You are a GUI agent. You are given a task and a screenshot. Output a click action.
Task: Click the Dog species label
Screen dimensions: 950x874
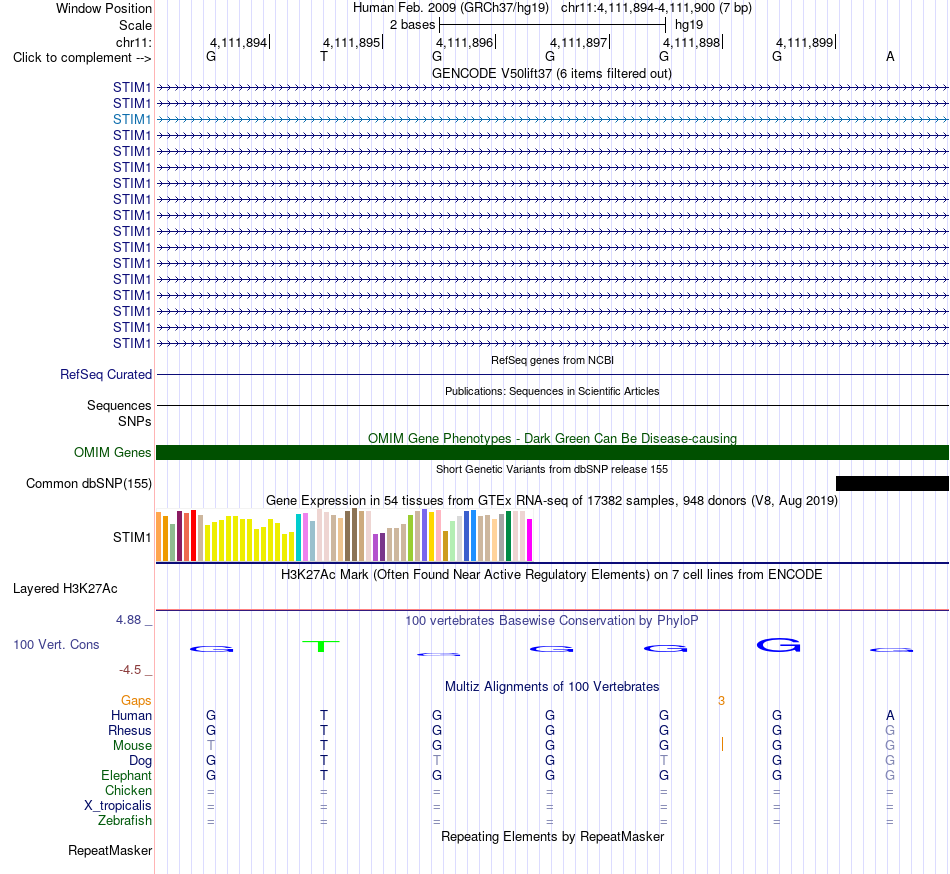click(x=140, y=761)
